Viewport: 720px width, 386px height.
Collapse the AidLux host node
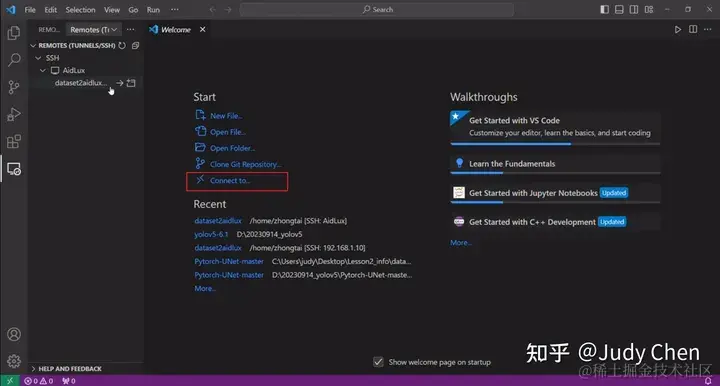[43, 70]
